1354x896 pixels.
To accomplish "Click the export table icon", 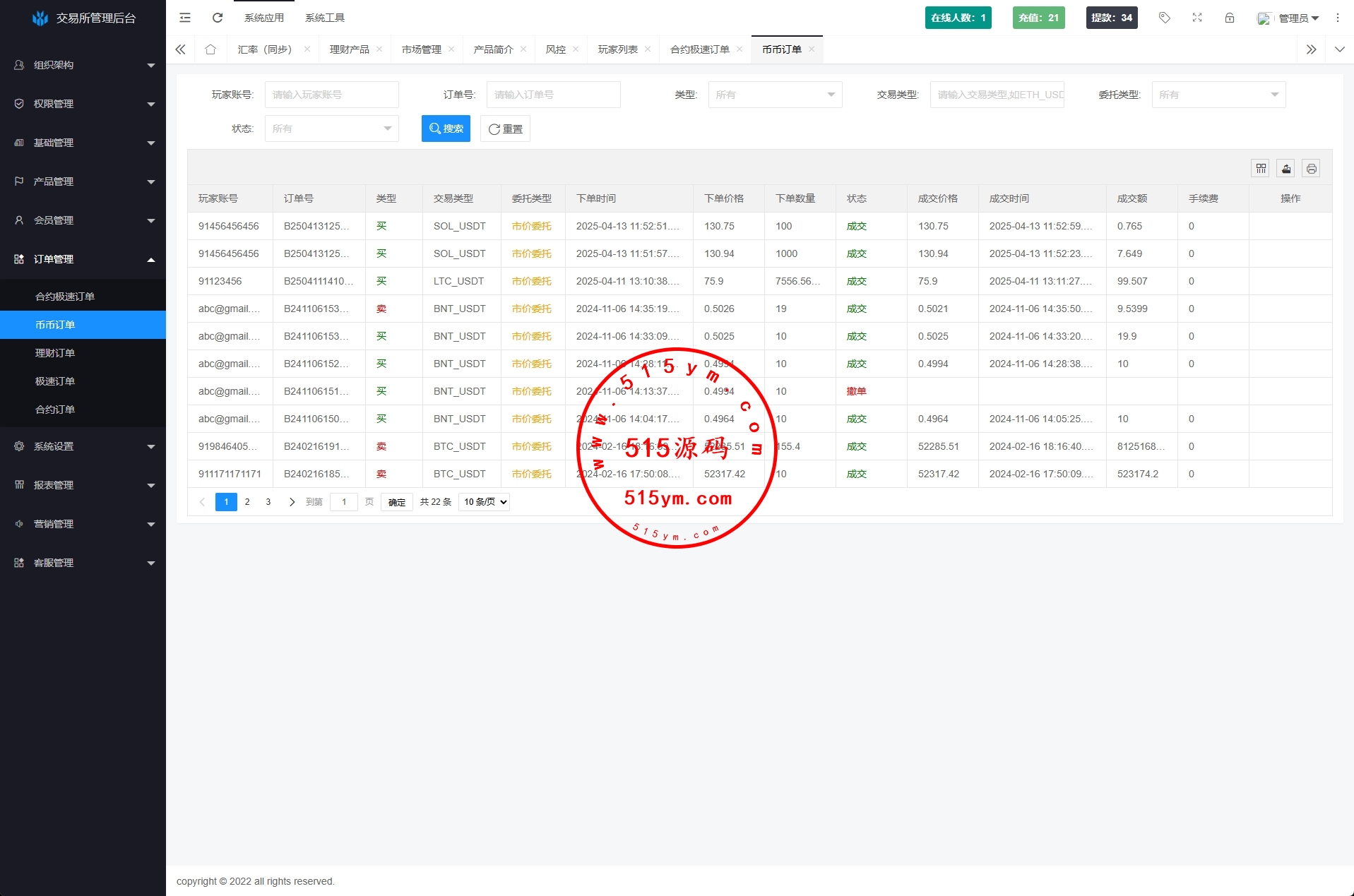I will pyautogui.click(x=1285, y=168).
